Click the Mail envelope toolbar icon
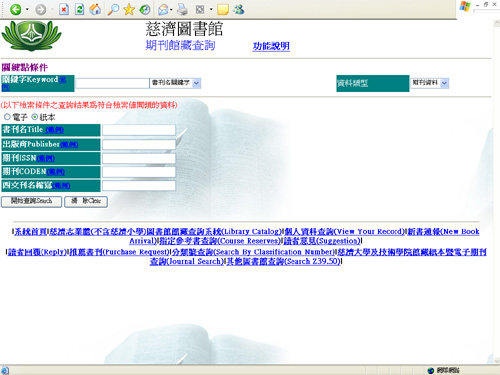 [163, 10]
